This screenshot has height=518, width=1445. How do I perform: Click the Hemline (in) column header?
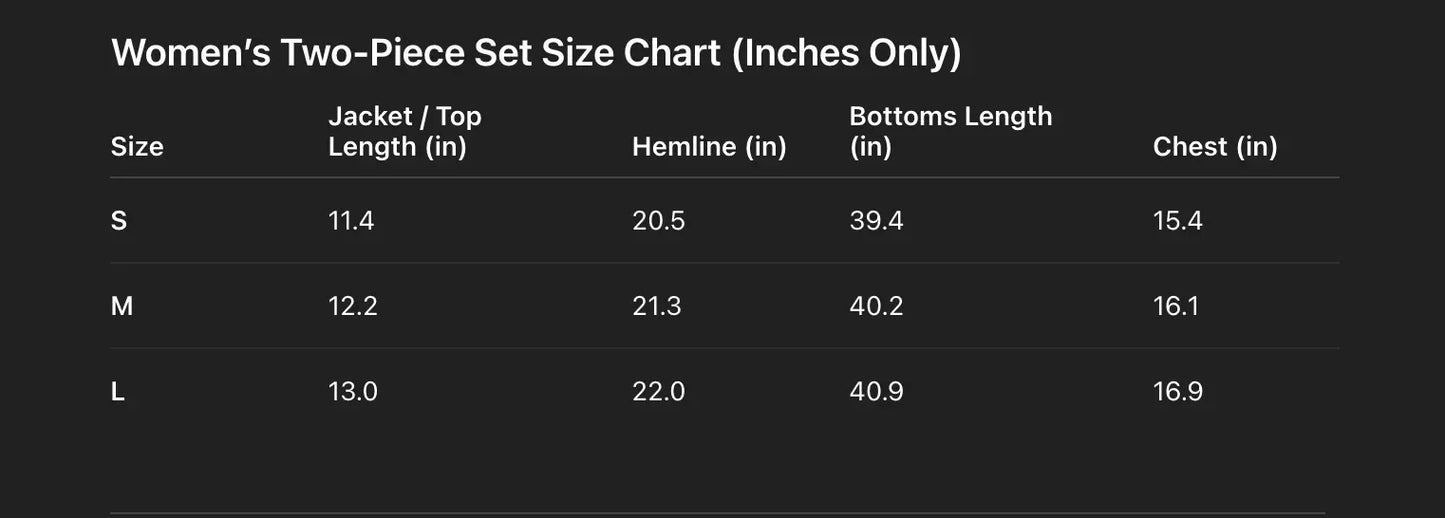coord(709,147)
